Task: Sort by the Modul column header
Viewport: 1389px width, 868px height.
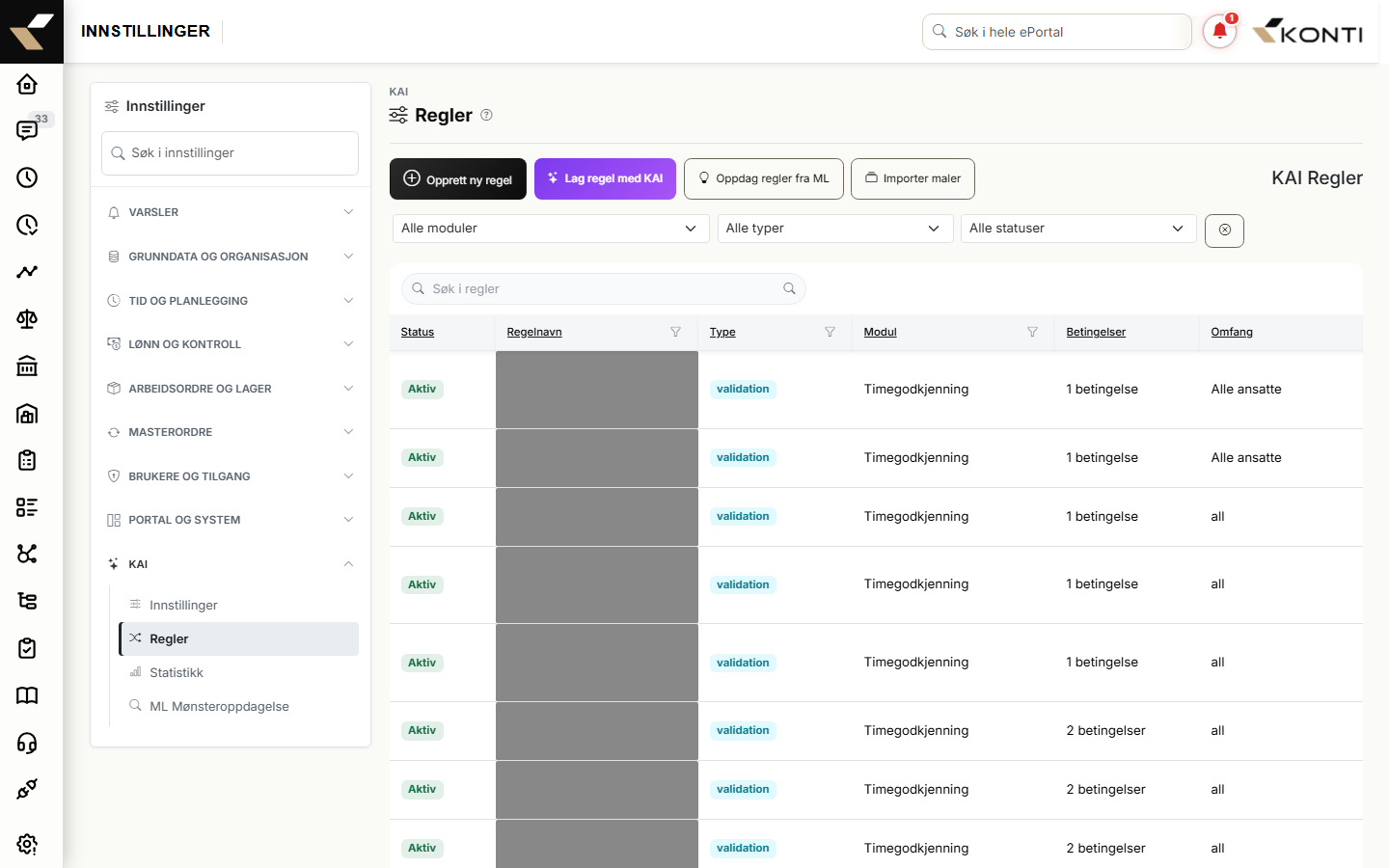Action: (881, 332)
